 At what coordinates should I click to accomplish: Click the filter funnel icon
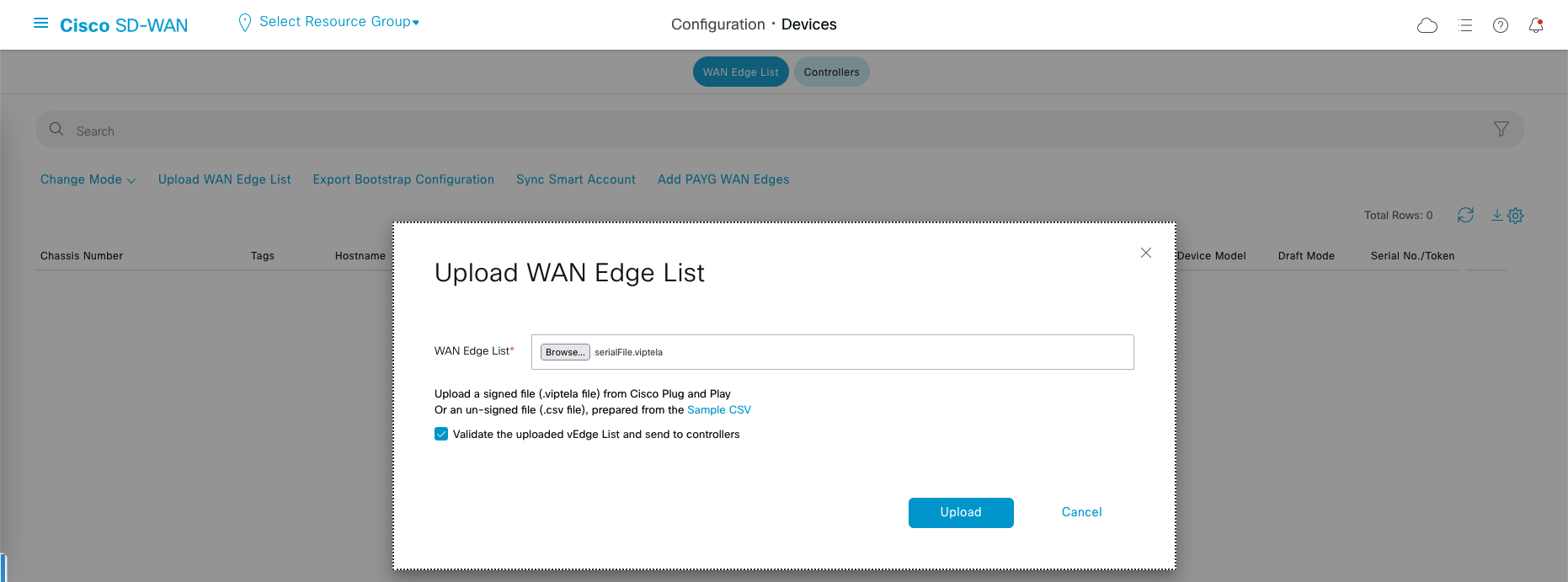[1501, 129]
